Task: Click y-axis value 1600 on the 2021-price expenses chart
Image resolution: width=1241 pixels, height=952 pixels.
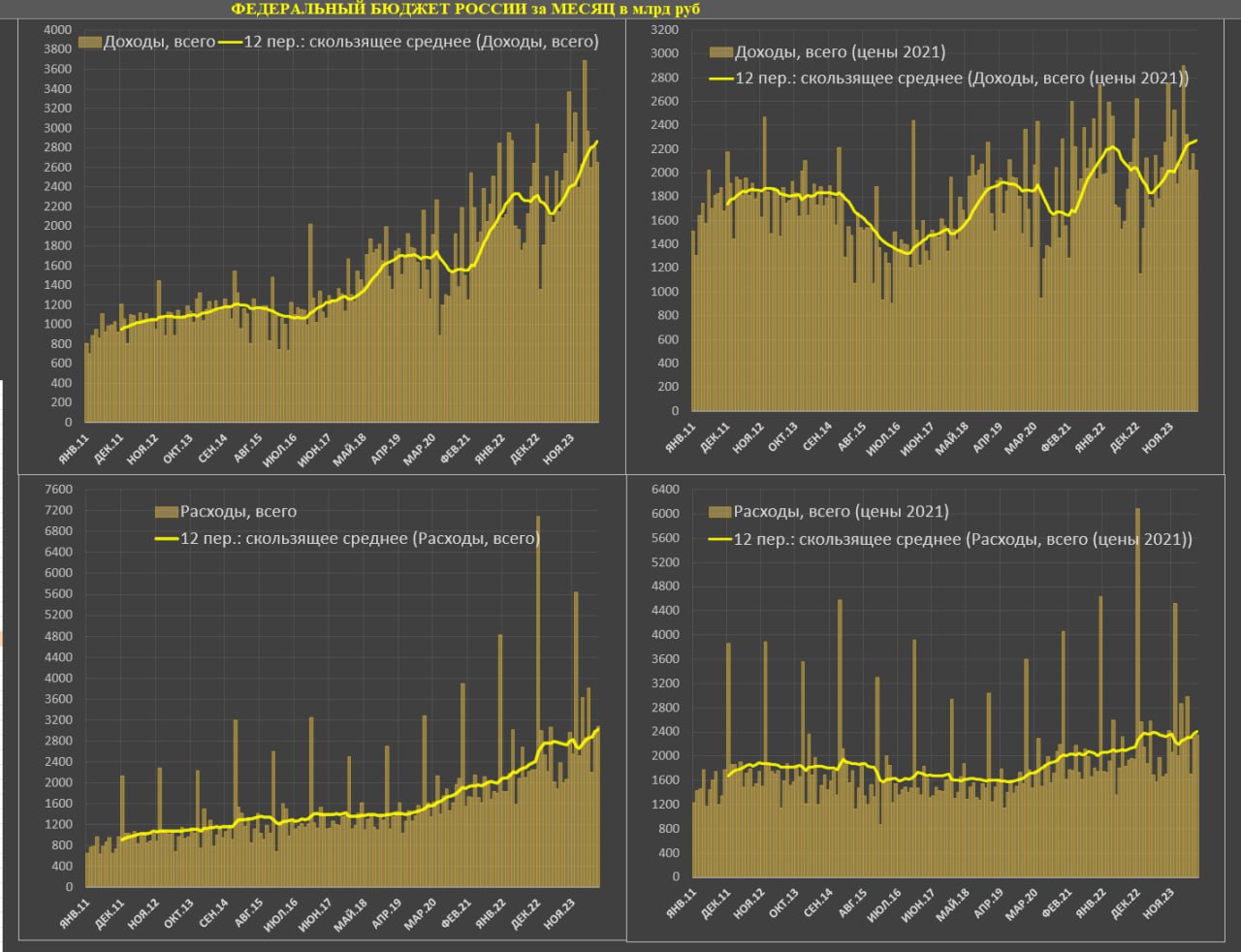Action: [666, 780]
